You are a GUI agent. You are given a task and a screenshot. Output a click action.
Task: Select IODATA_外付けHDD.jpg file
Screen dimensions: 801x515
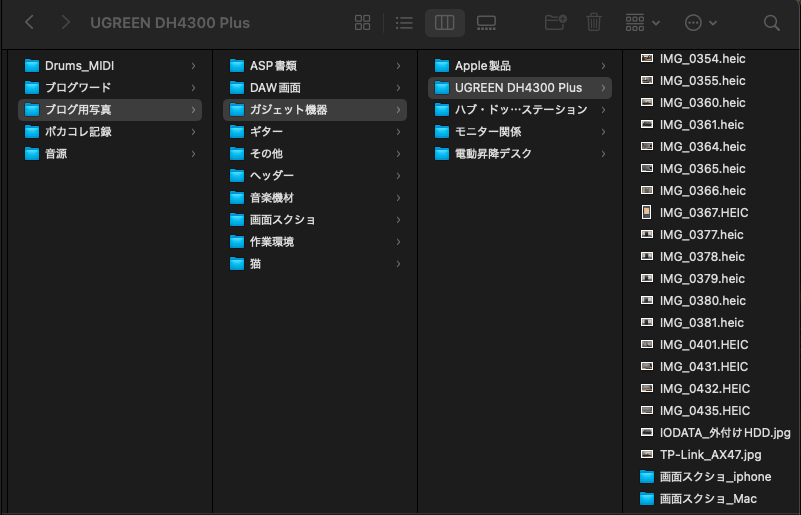pos(724,433)
